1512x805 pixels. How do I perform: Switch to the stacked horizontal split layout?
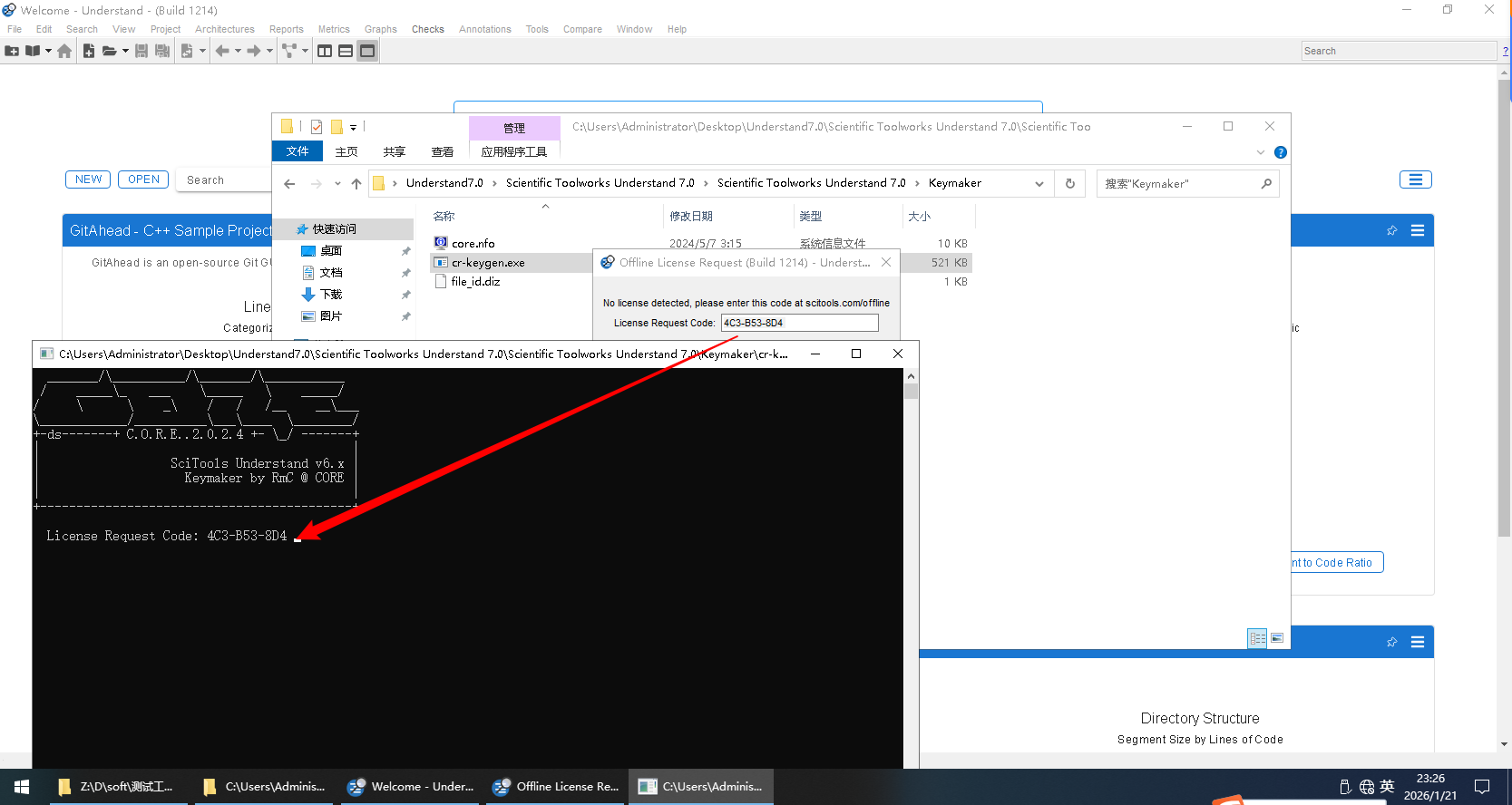tap(346, 52)
